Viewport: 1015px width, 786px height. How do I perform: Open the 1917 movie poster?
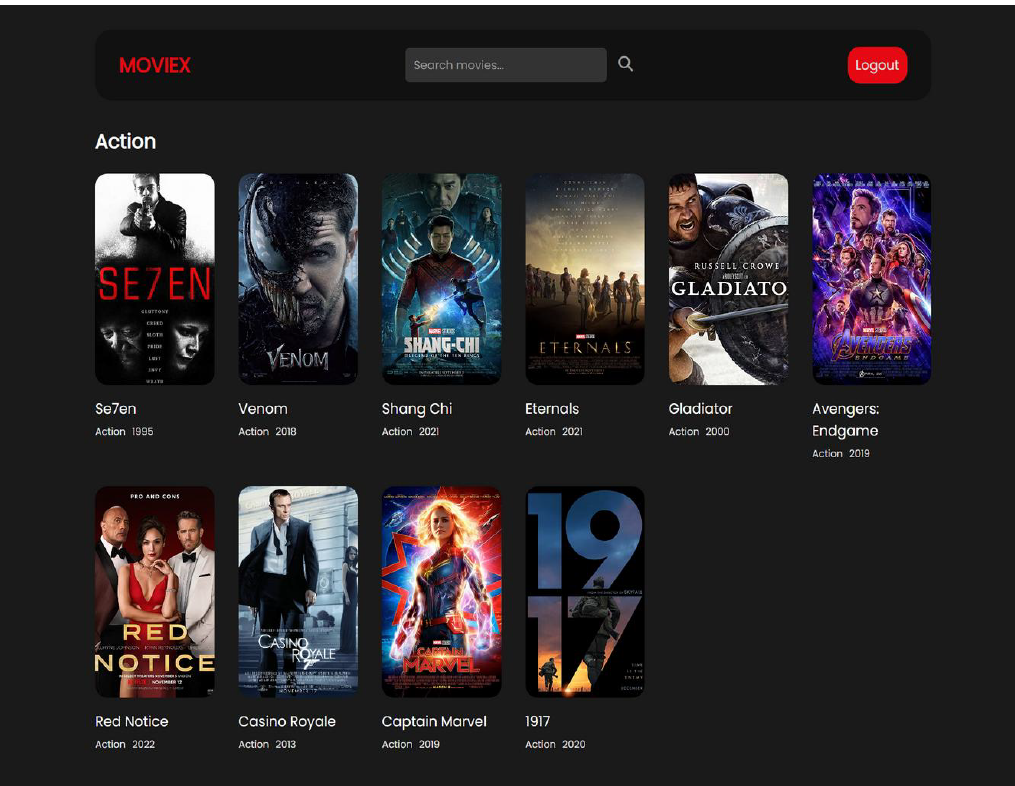point(585,592)
